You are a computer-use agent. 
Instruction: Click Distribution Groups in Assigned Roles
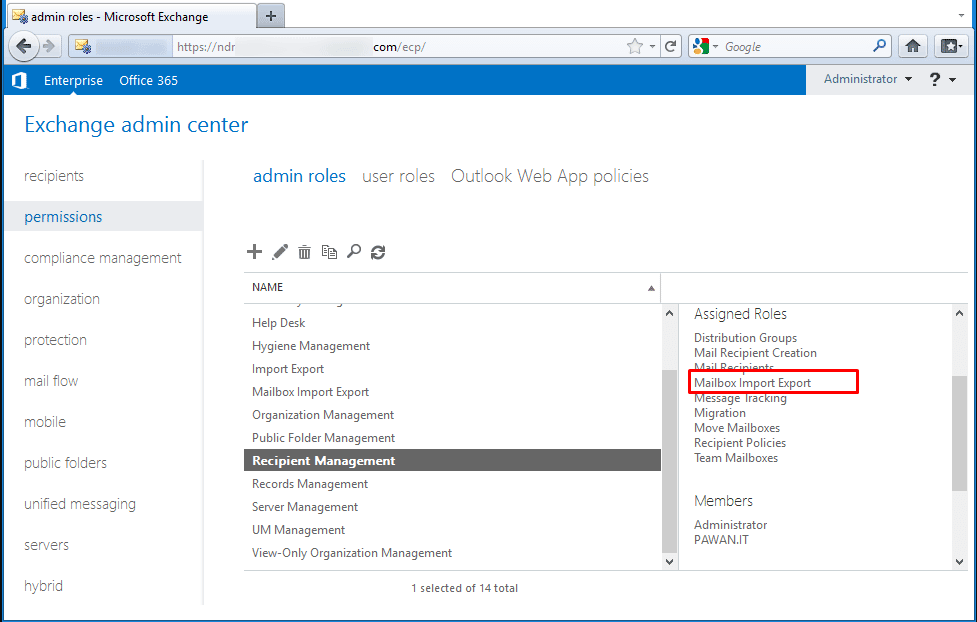pyautogui.click(x=745, y=338)
